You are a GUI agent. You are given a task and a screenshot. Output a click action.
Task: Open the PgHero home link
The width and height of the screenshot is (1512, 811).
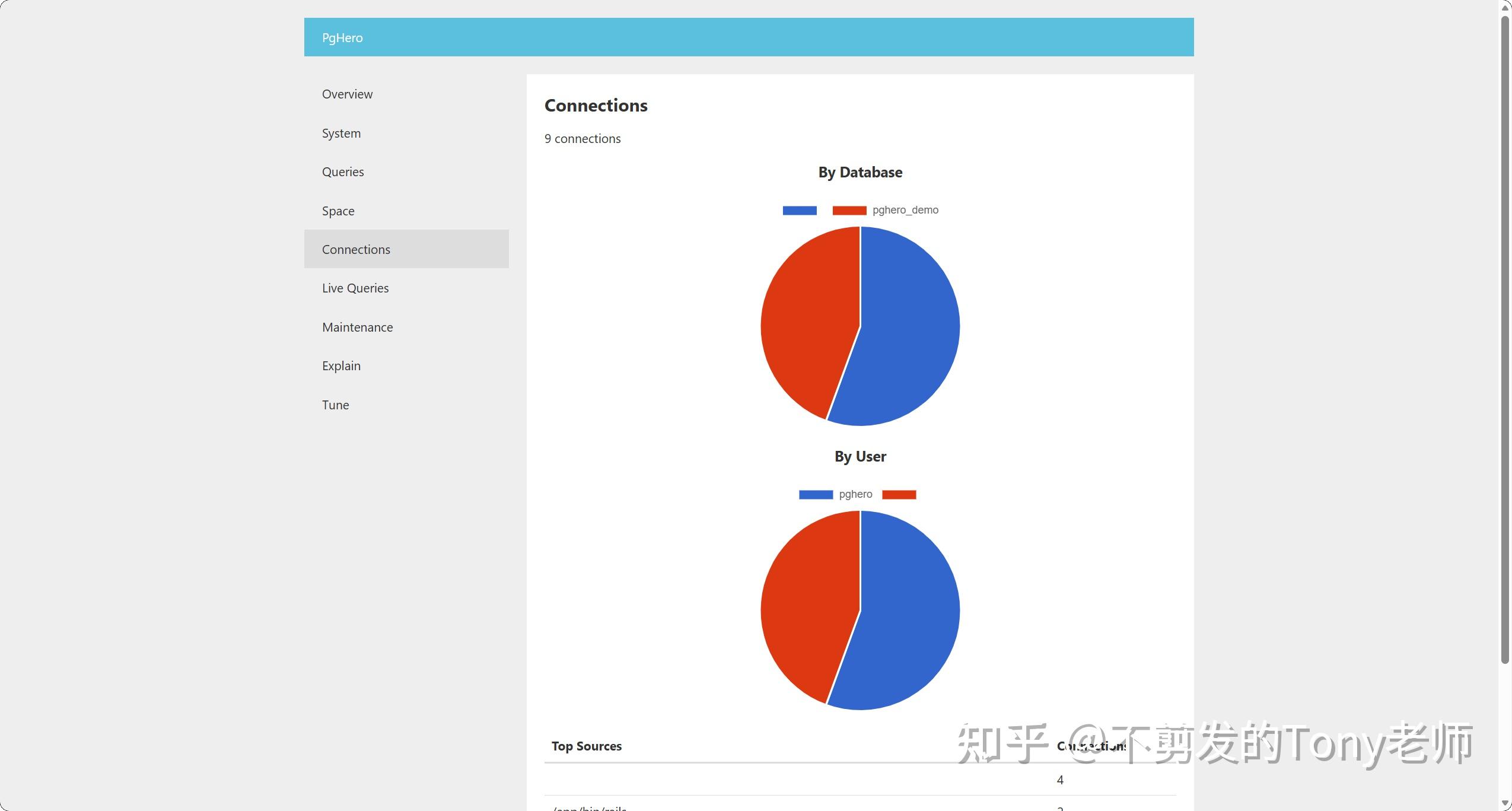tap(342, 37)
